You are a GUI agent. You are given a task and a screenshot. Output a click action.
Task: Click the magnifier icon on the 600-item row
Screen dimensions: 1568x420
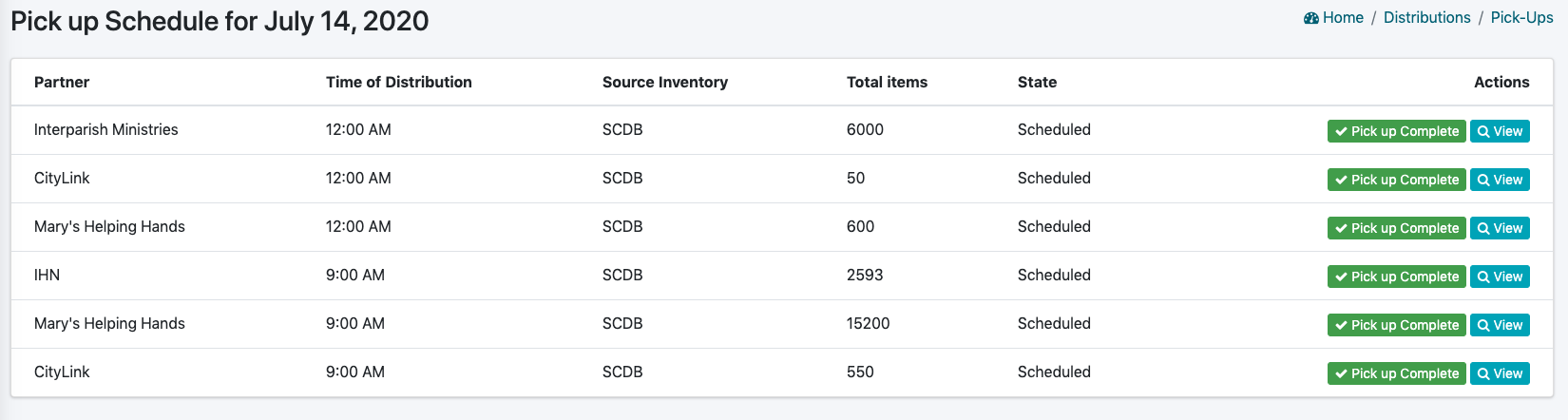(1483, 228)
